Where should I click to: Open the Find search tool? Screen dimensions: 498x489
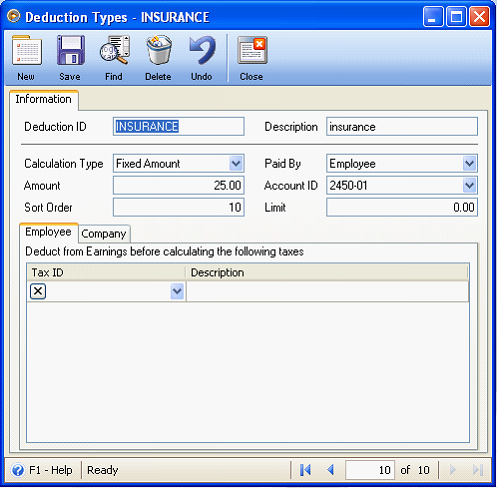(114, 51)
